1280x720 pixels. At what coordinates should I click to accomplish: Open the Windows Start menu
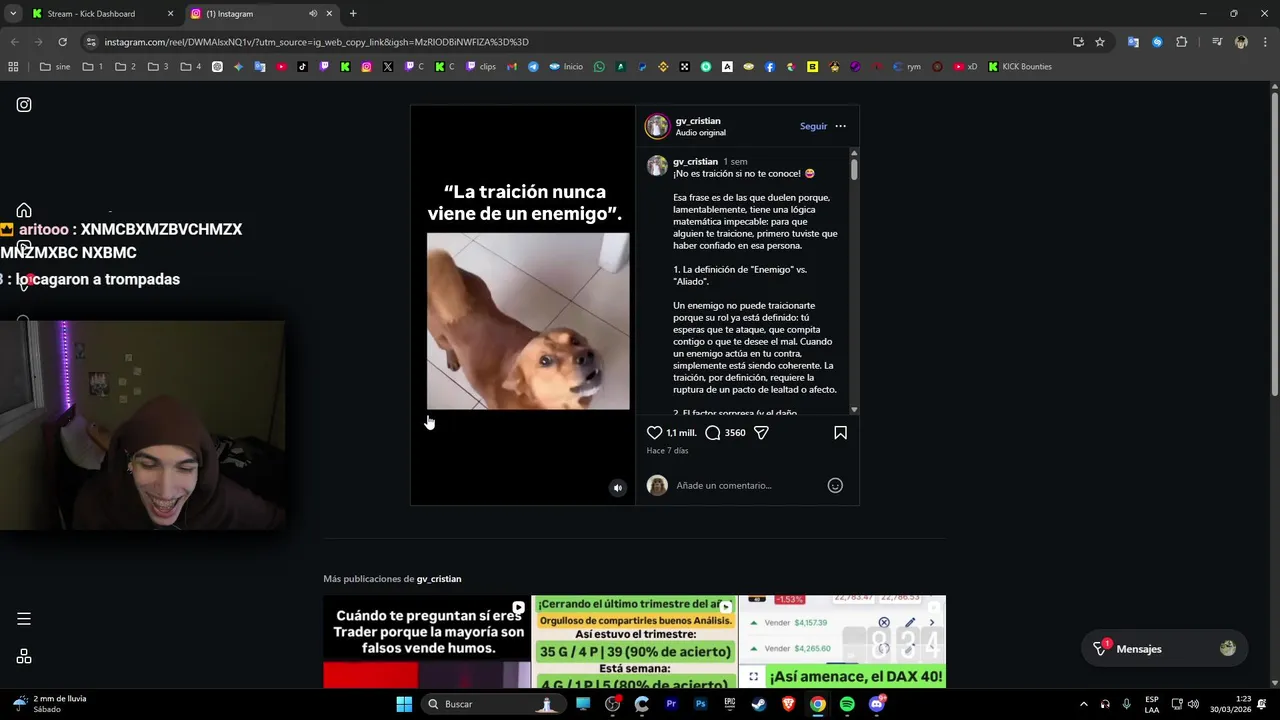[404, 704]
